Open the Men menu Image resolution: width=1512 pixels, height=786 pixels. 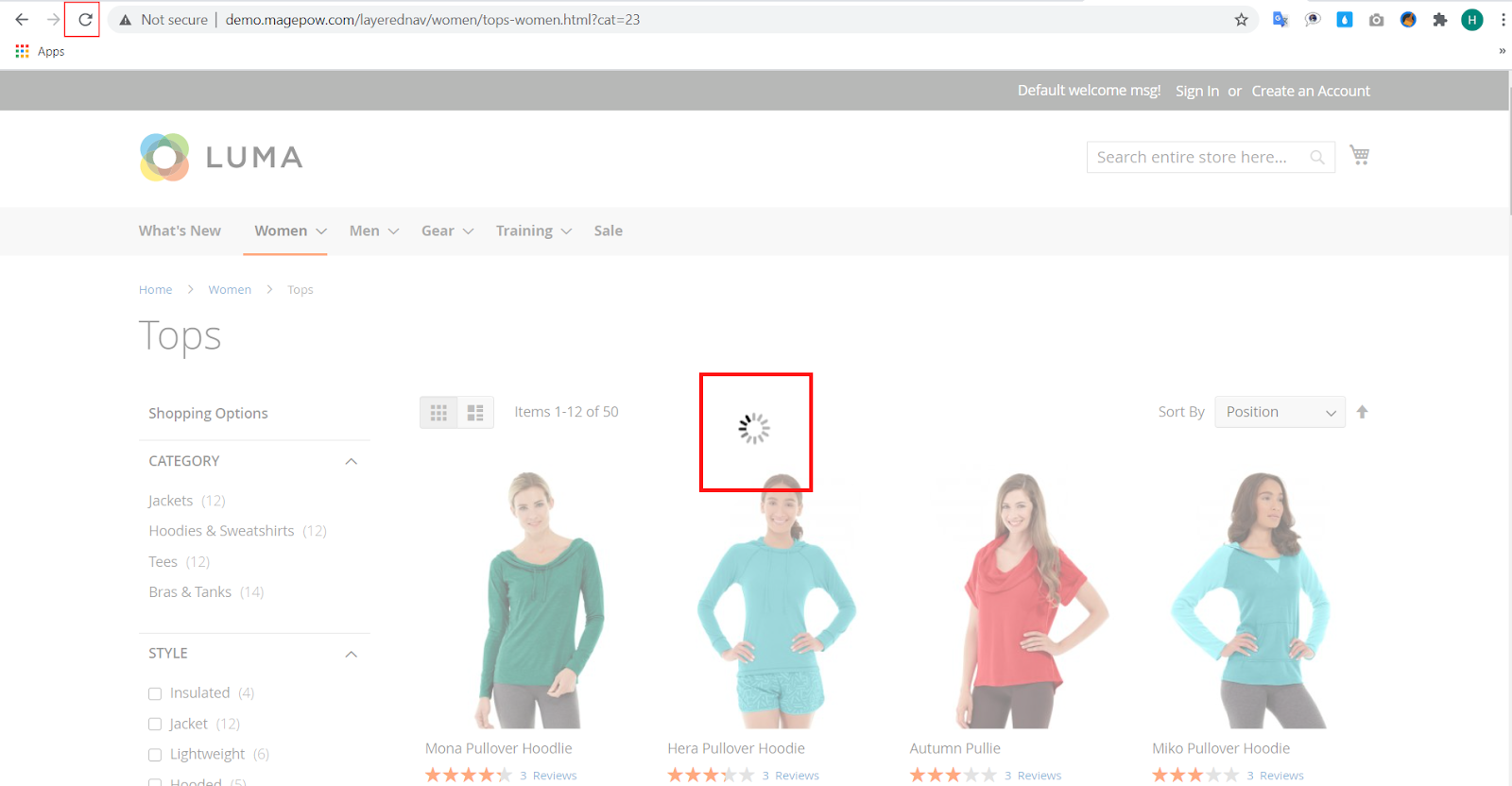(x=373, y=231)
